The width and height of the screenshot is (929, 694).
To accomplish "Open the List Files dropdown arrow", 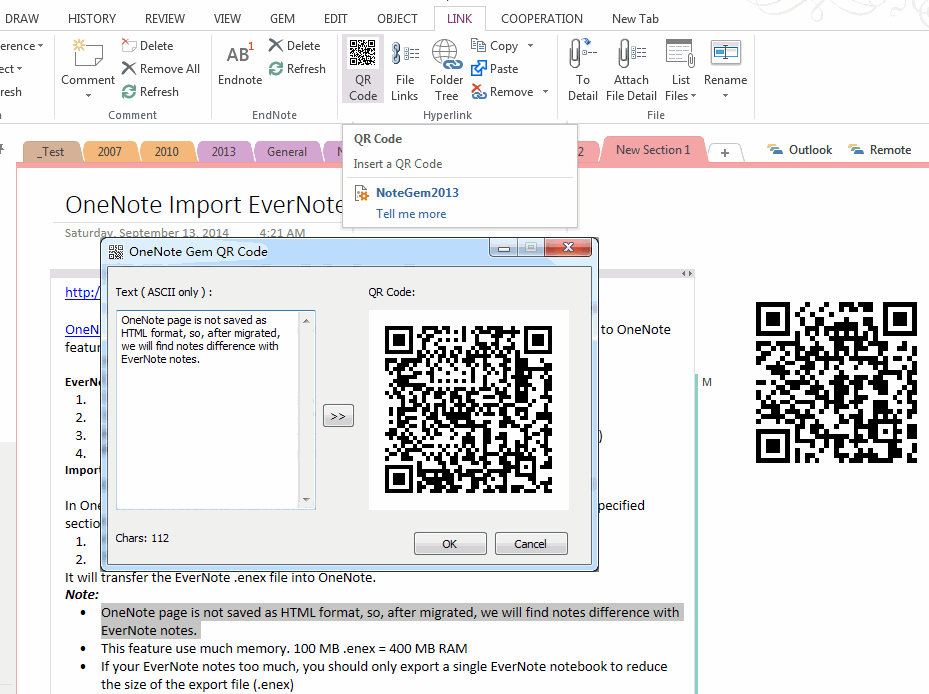I will click(x=694, y=96).
